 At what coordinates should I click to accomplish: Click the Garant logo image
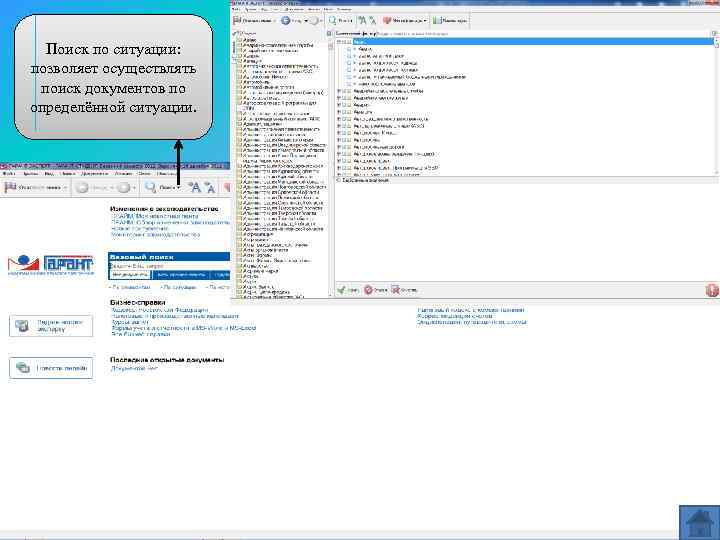pyautogui.click(x=51, y=264)
